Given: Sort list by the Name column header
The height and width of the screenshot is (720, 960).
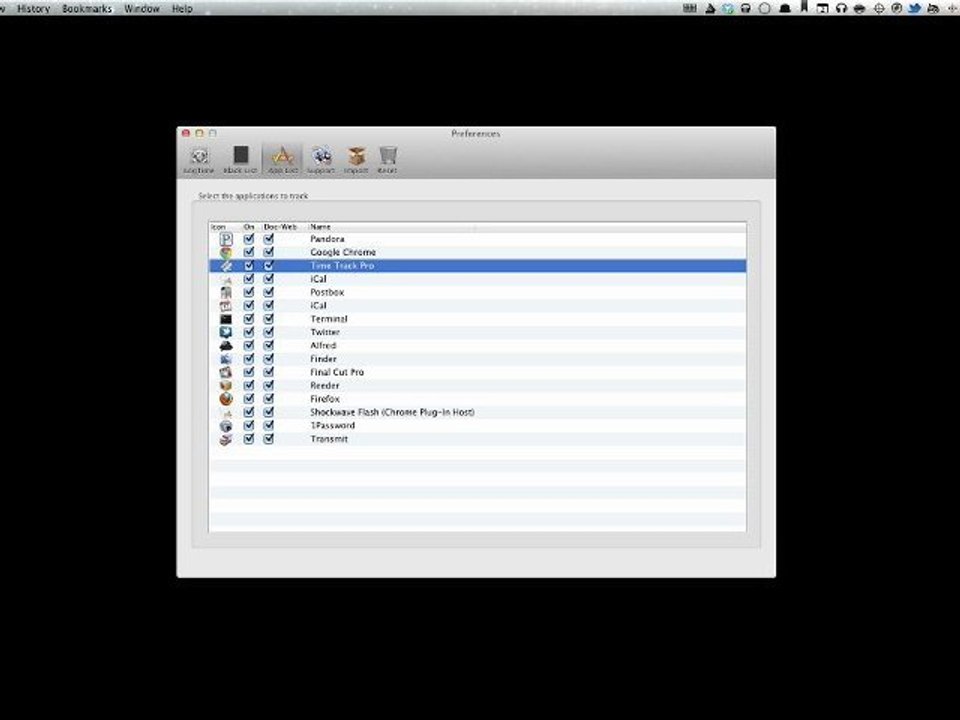Looking at the screenshot, I should tap(320, 227).
